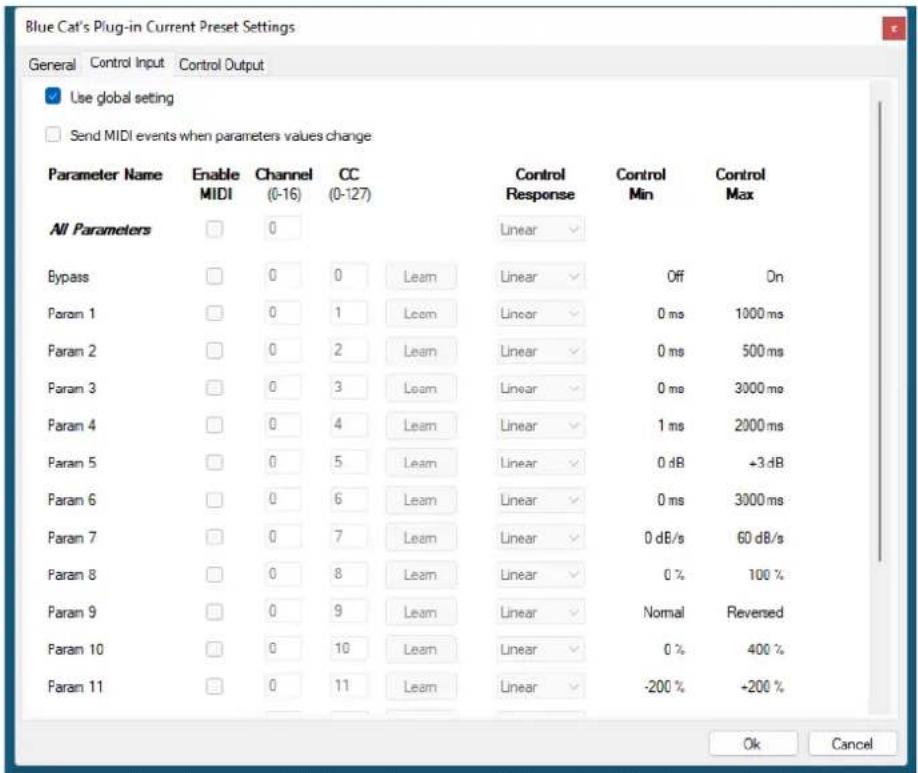Open Bypass Control Response dropdown
The width and height of the screenshot is (918, 773).
tap(540, 276)
